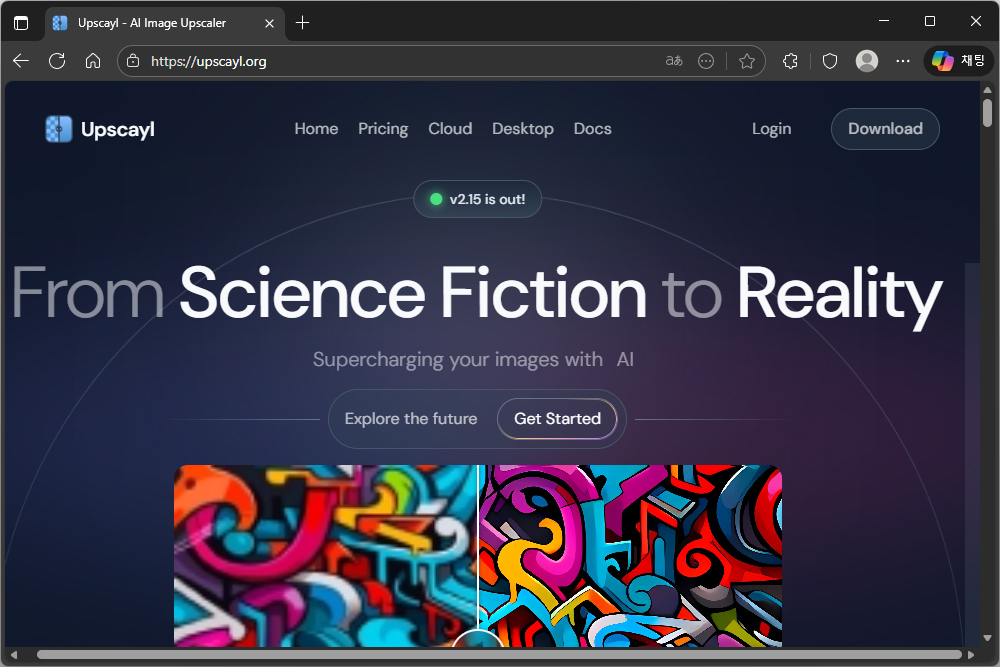
Task: Select the Upscayl - AI Image Upscaler tab
Action: [165, 24]
